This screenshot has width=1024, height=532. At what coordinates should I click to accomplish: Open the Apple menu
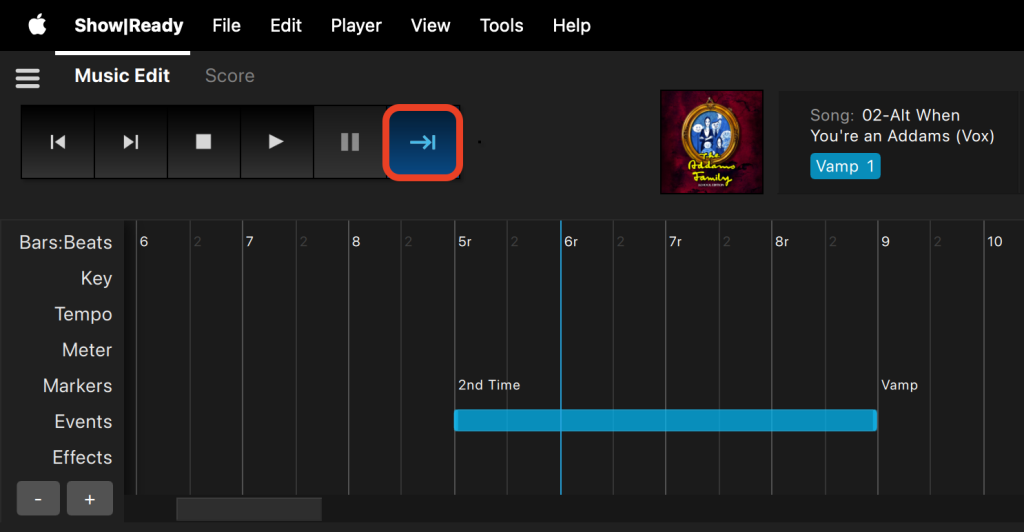(37, 25)
